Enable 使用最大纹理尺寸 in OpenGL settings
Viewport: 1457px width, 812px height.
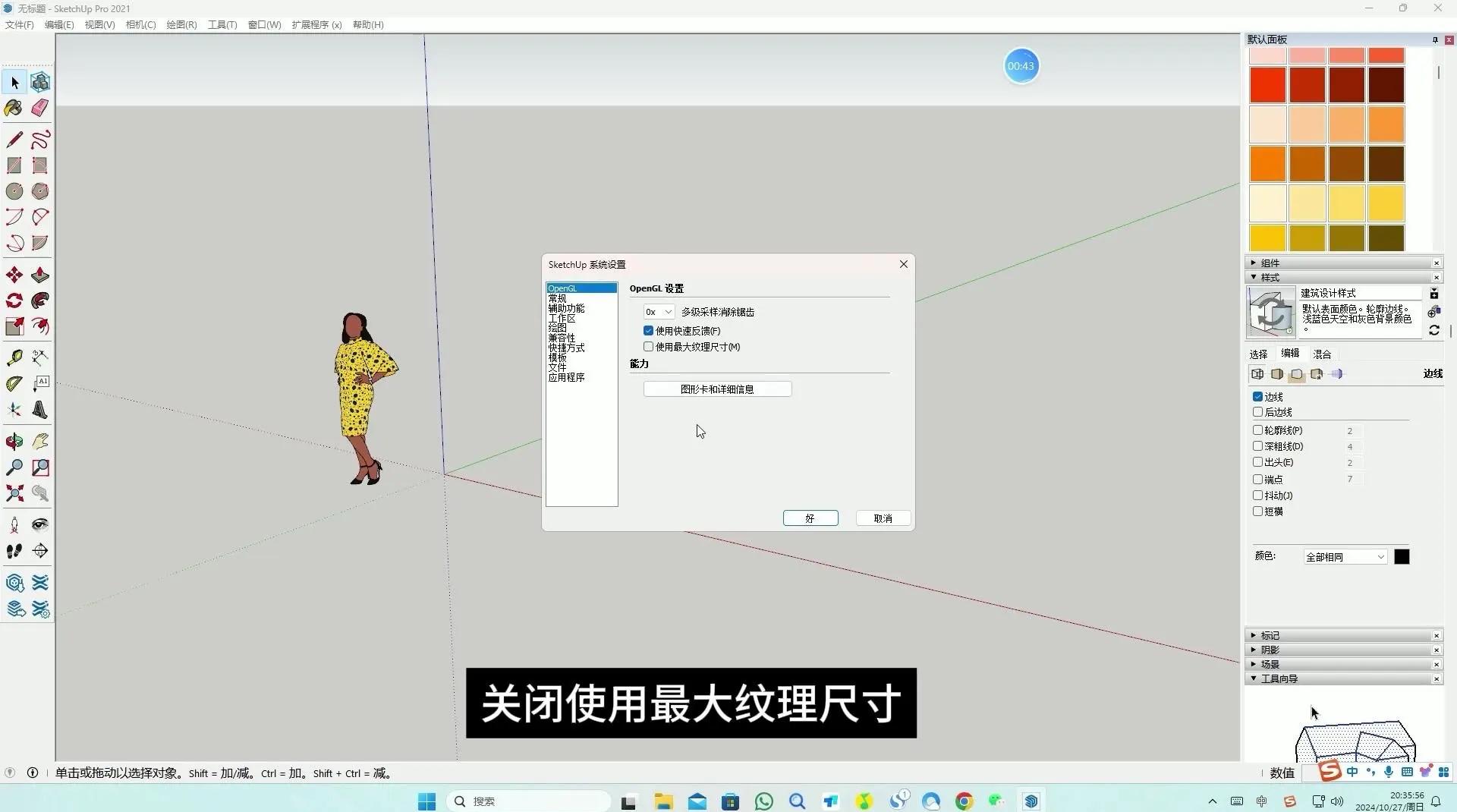tap(648, 346)
